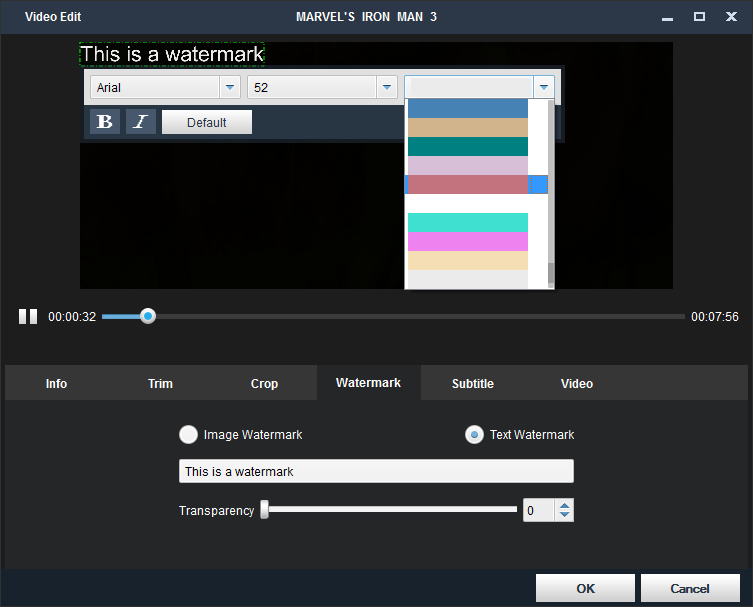Pick the tan color swatch
The width and height of the screenshot is (753, 607).
click(468, 128)
